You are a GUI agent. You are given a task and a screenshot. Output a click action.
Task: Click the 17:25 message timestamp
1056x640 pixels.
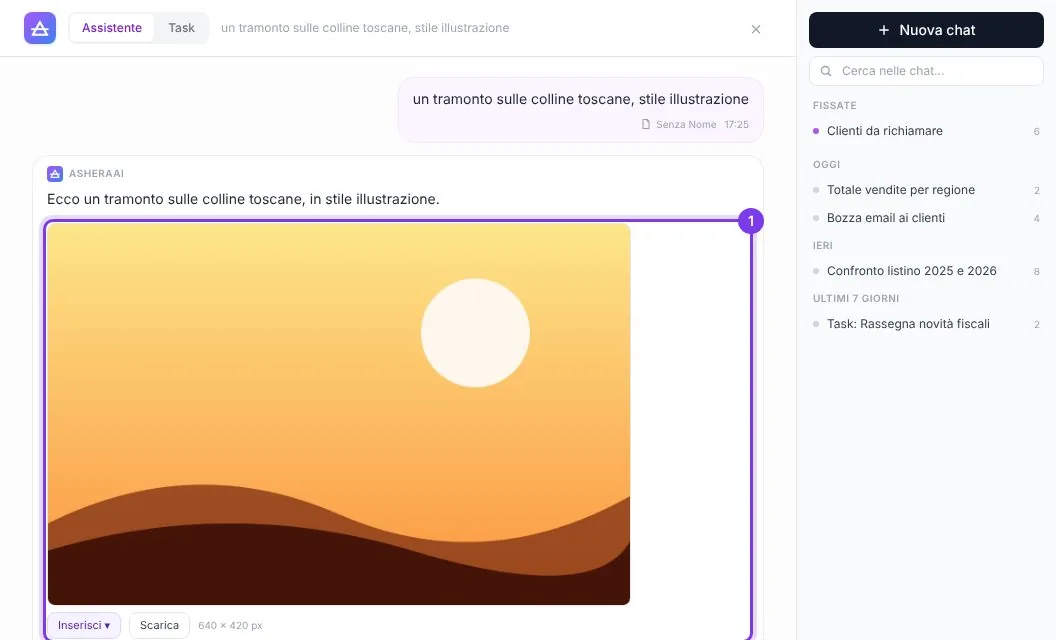coord(736,124)
